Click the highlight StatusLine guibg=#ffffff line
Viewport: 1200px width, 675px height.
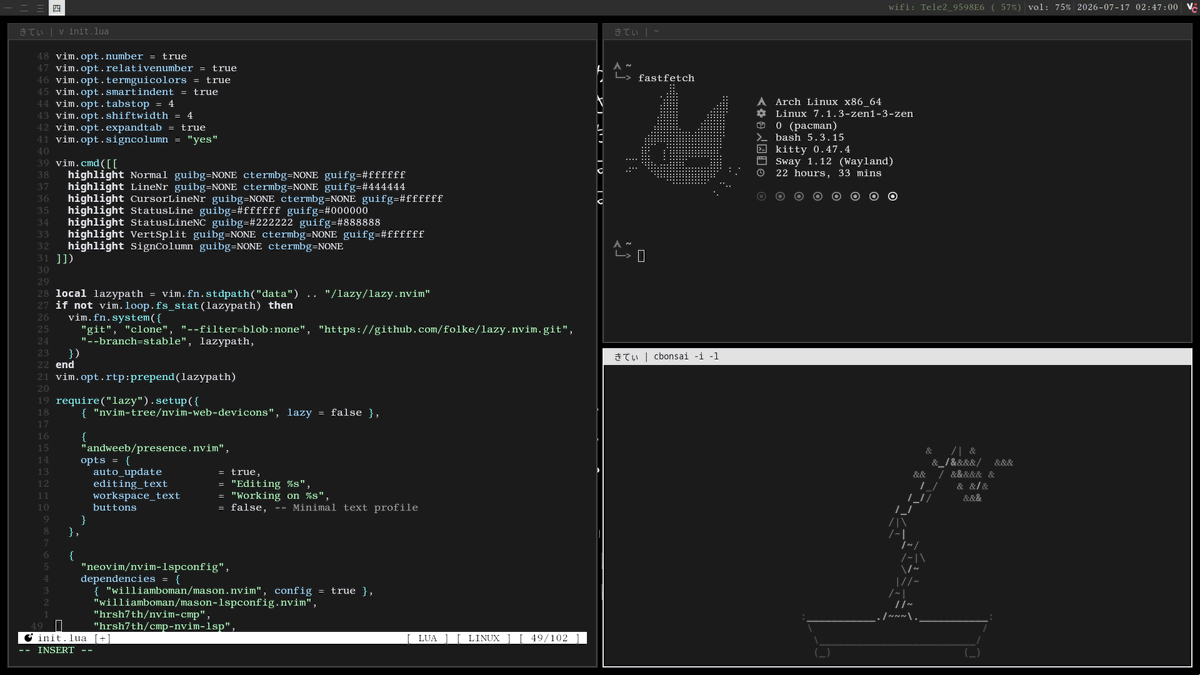coord(218,211)
